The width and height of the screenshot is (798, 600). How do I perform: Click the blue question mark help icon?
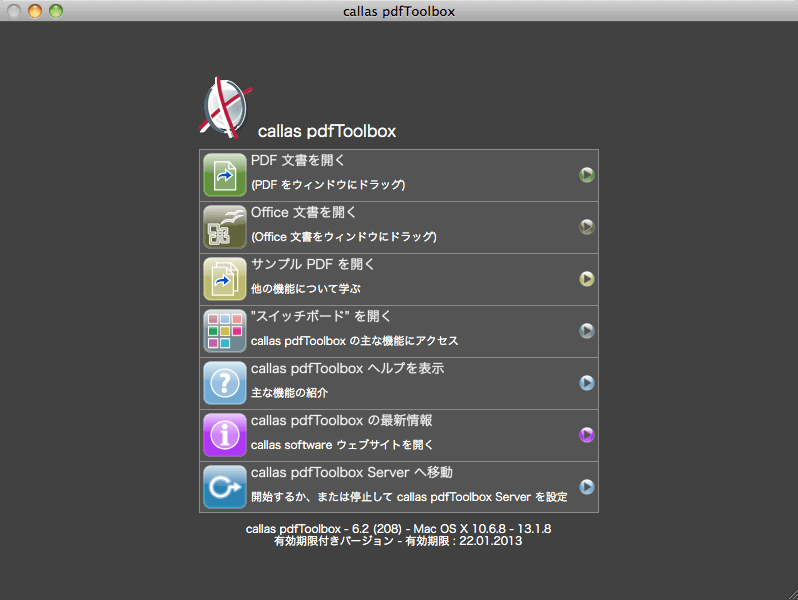[225, 383]
